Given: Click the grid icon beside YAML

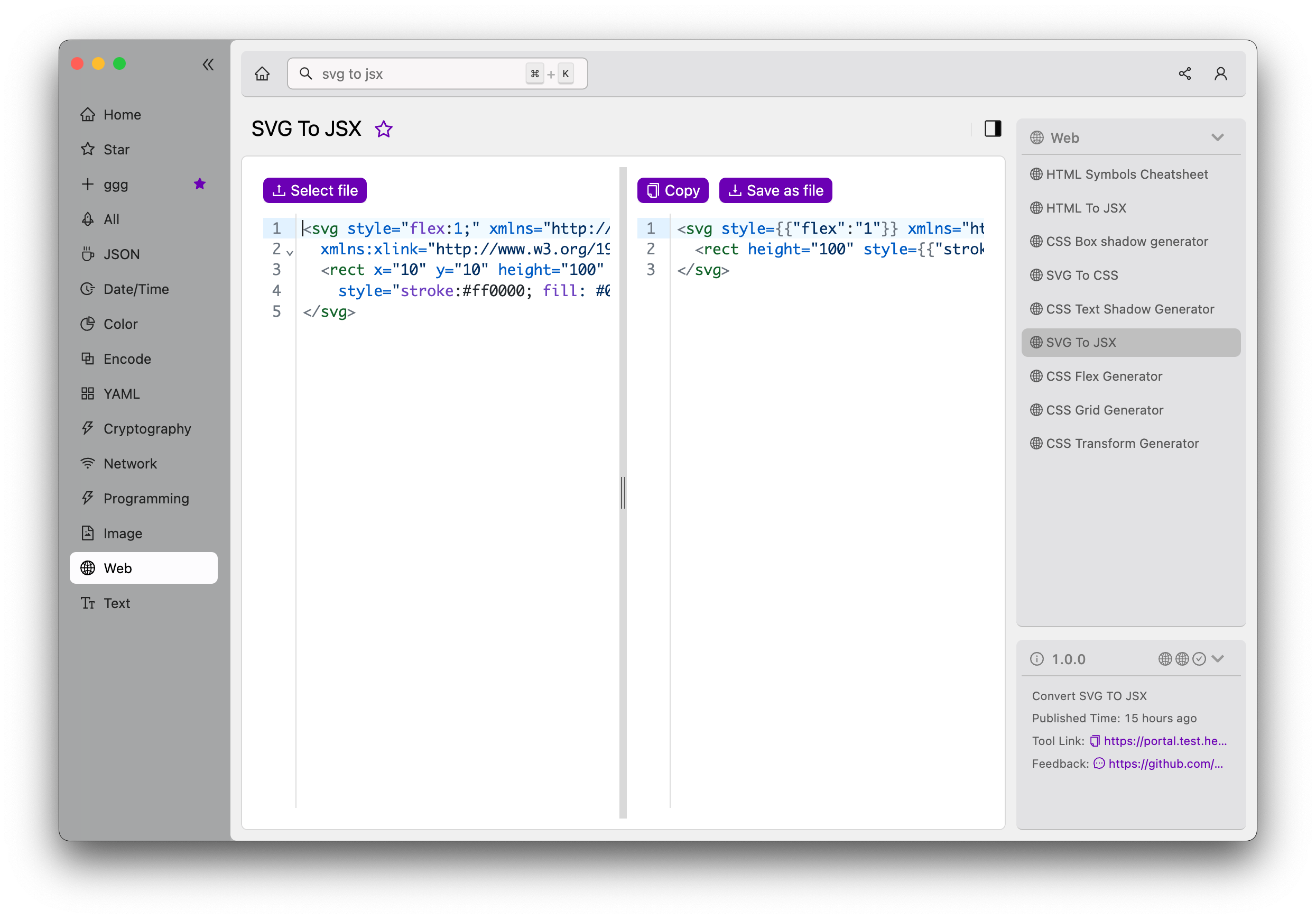Looking at the screenshot, I should (x=87, y=393).
